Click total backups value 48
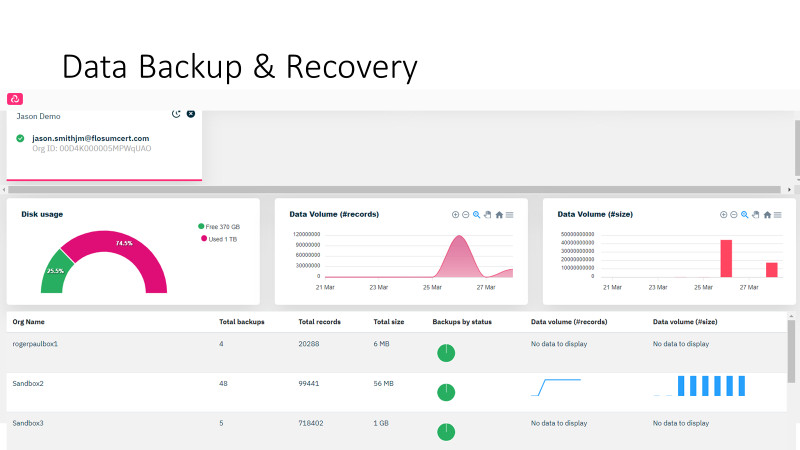The height and width of the screenshot is (450, 800). pyautogui.click(x=223, y=384)
